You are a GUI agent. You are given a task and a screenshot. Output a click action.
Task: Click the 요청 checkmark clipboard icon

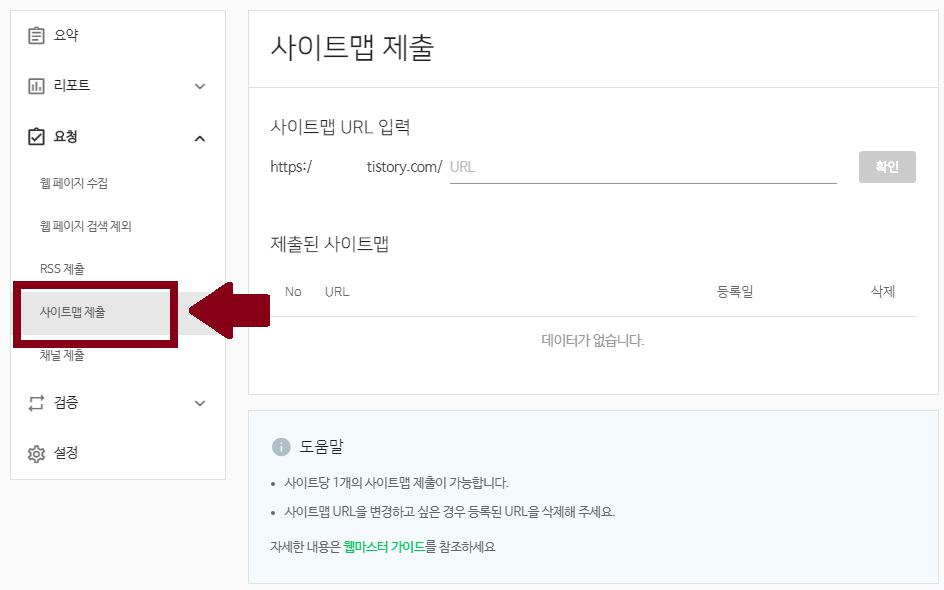point(36,137)
